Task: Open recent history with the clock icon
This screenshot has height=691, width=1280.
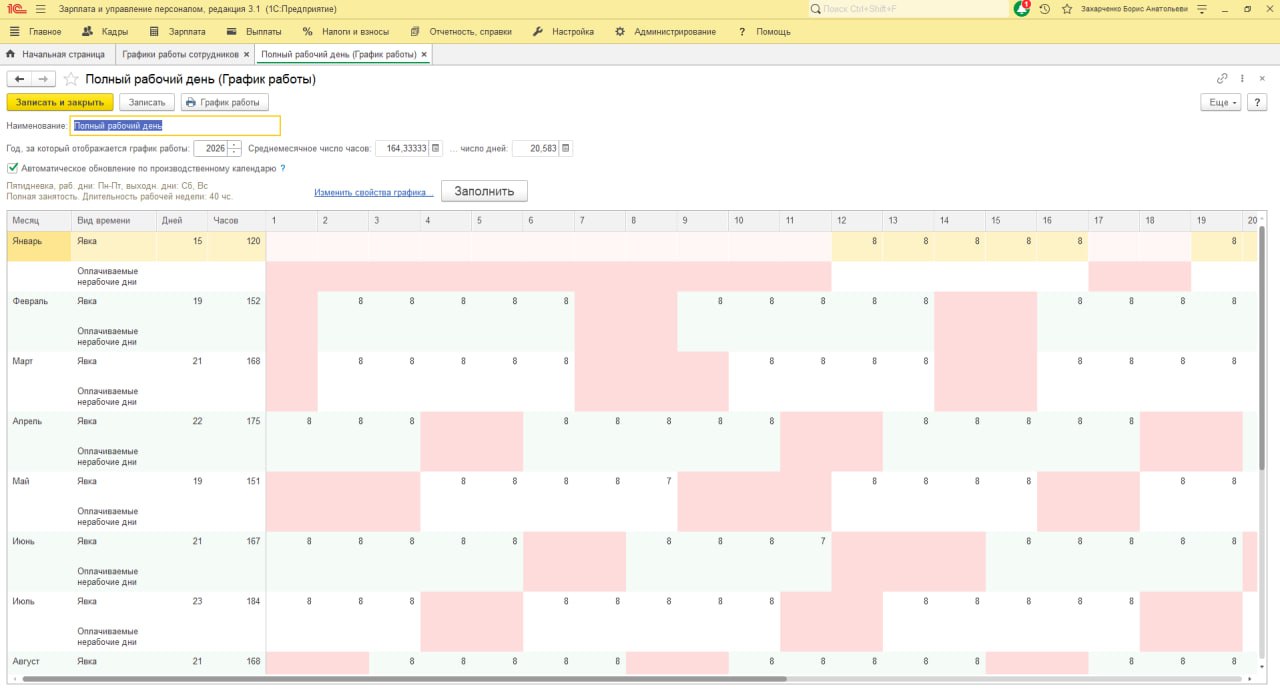Action: tap(1042, 9)
